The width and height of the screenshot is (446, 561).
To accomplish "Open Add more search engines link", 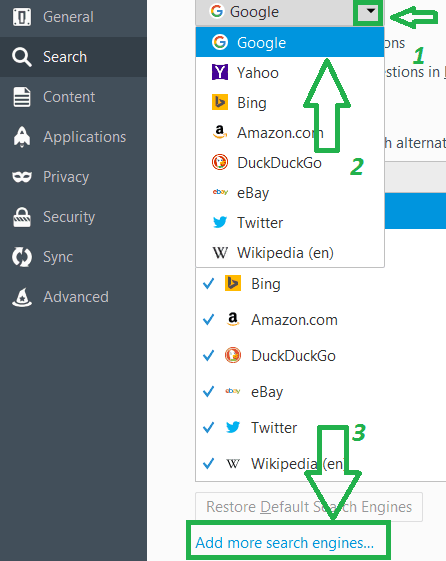I will click(x=285, y=543).
